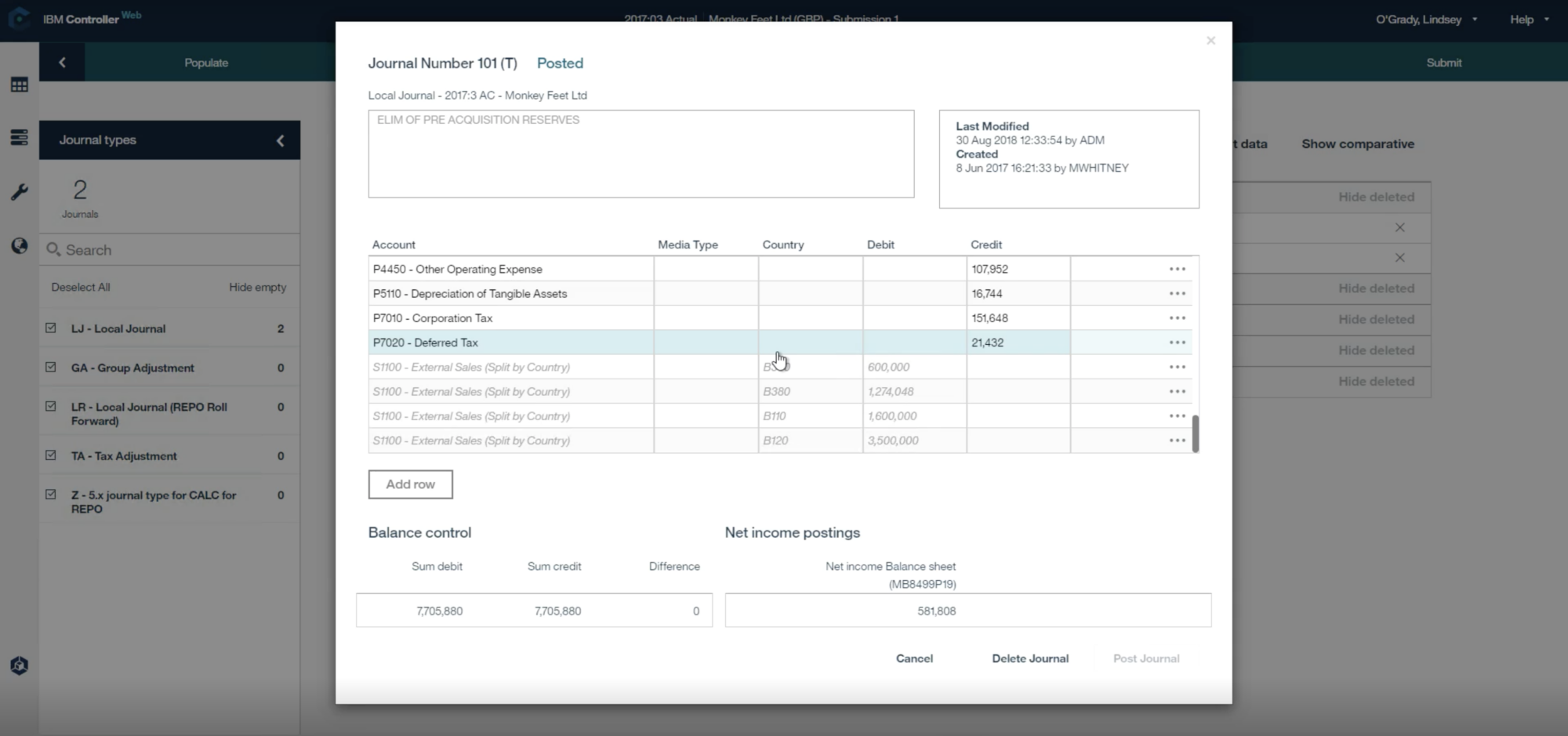Image resolution: width=1568 pixels, height=736 pixels.
Task: Click the journal rows vertical scrollbar
Action: [1196, 433]
